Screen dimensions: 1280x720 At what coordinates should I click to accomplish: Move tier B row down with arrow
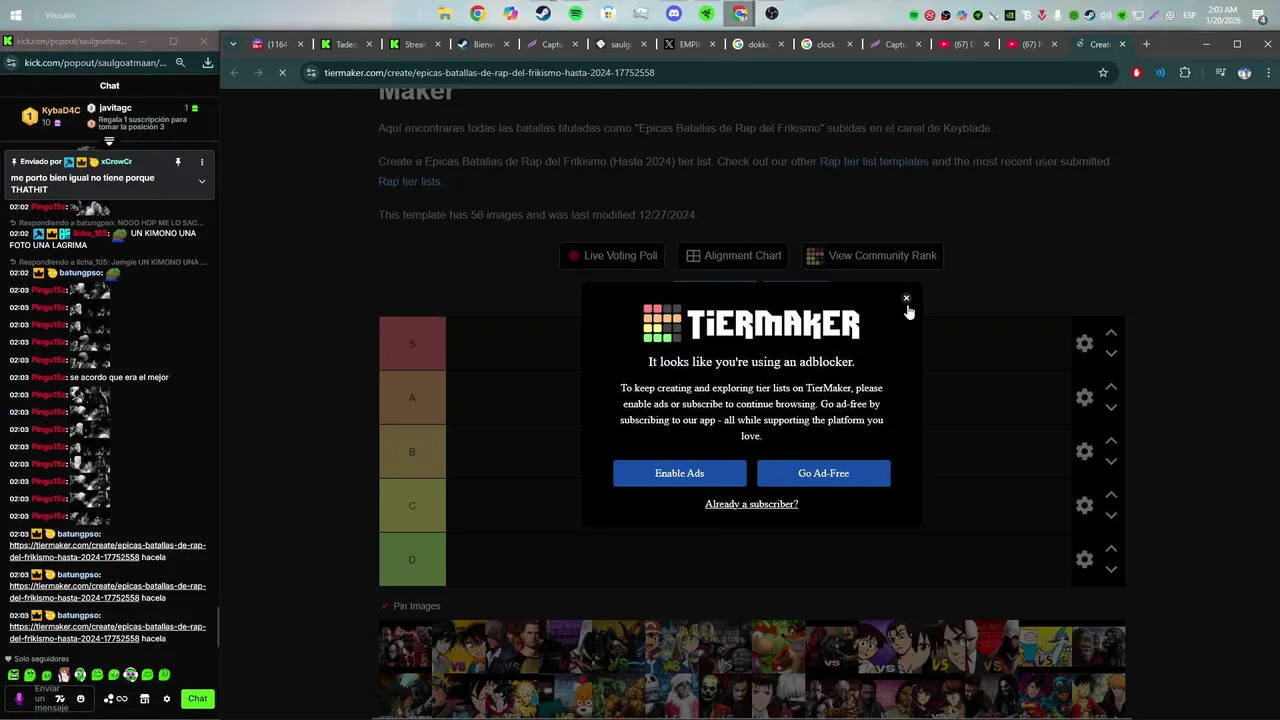click(1111, 461)
